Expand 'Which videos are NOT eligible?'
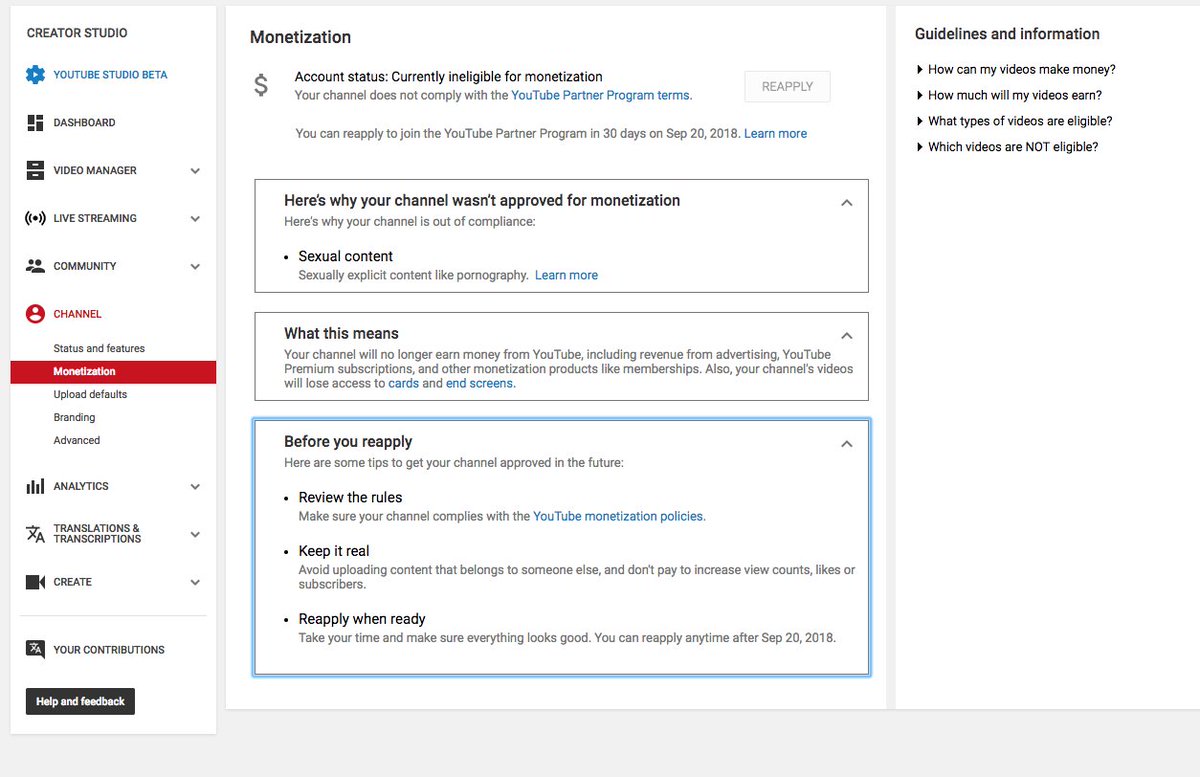 1007,147
